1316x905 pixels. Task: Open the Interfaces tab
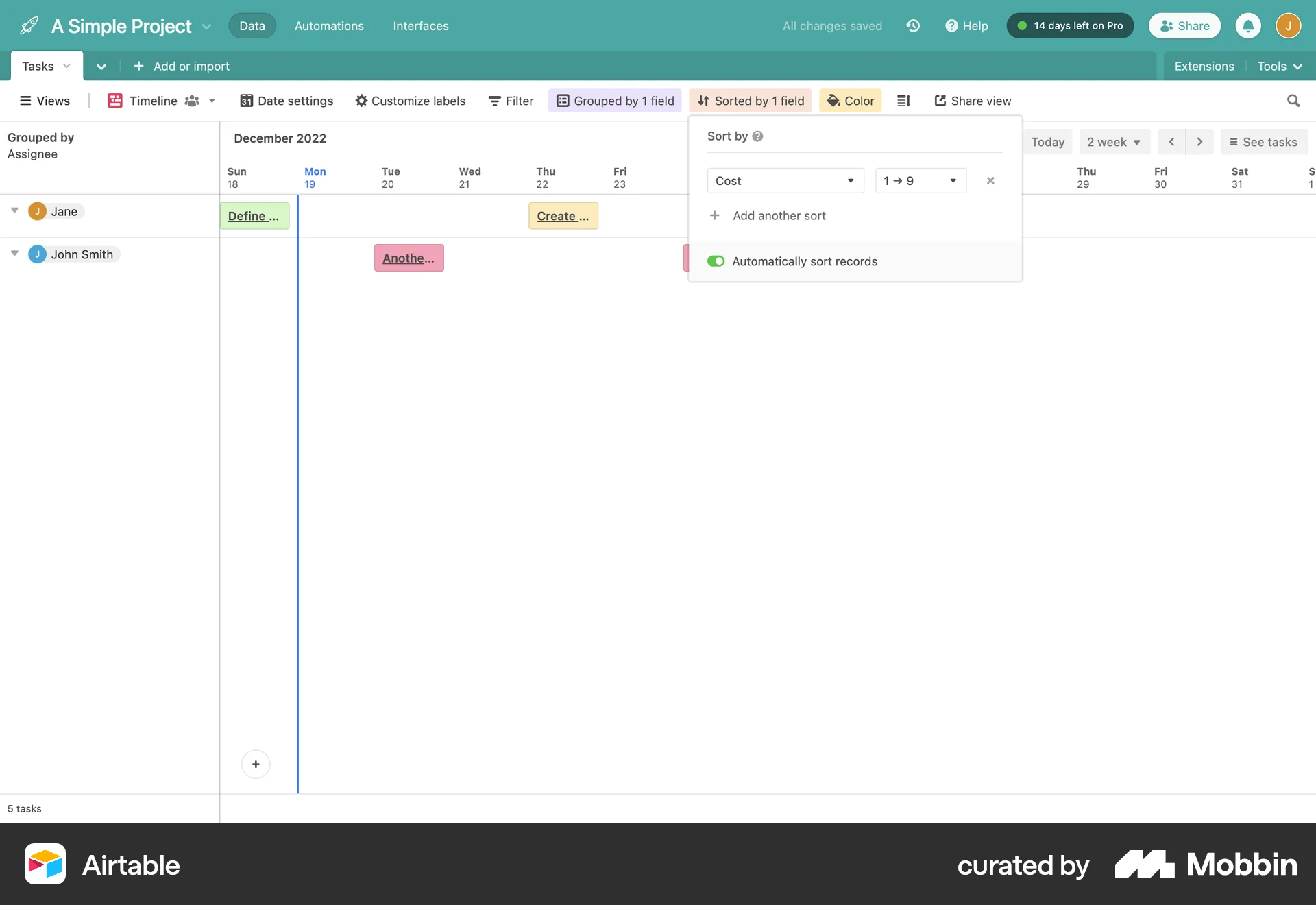click(x=420, y=25)
